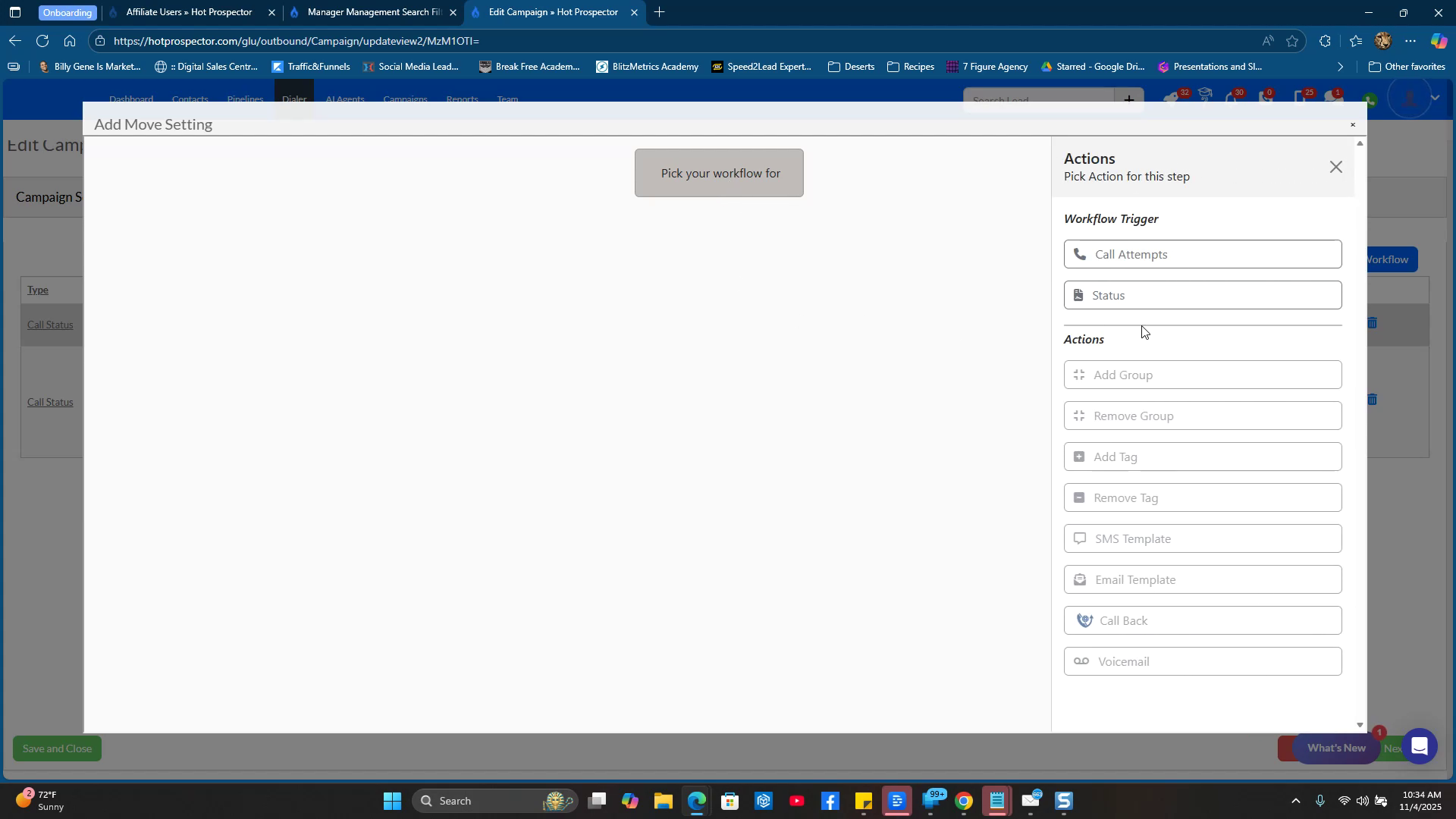1456x819 pixels.
Task: Open File Explorer from taskbar
Action: [663, 802]
